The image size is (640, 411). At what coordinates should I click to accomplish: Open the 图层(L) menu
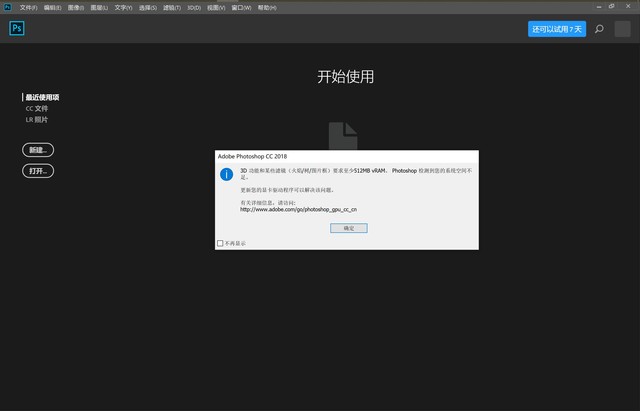[99, 7]
